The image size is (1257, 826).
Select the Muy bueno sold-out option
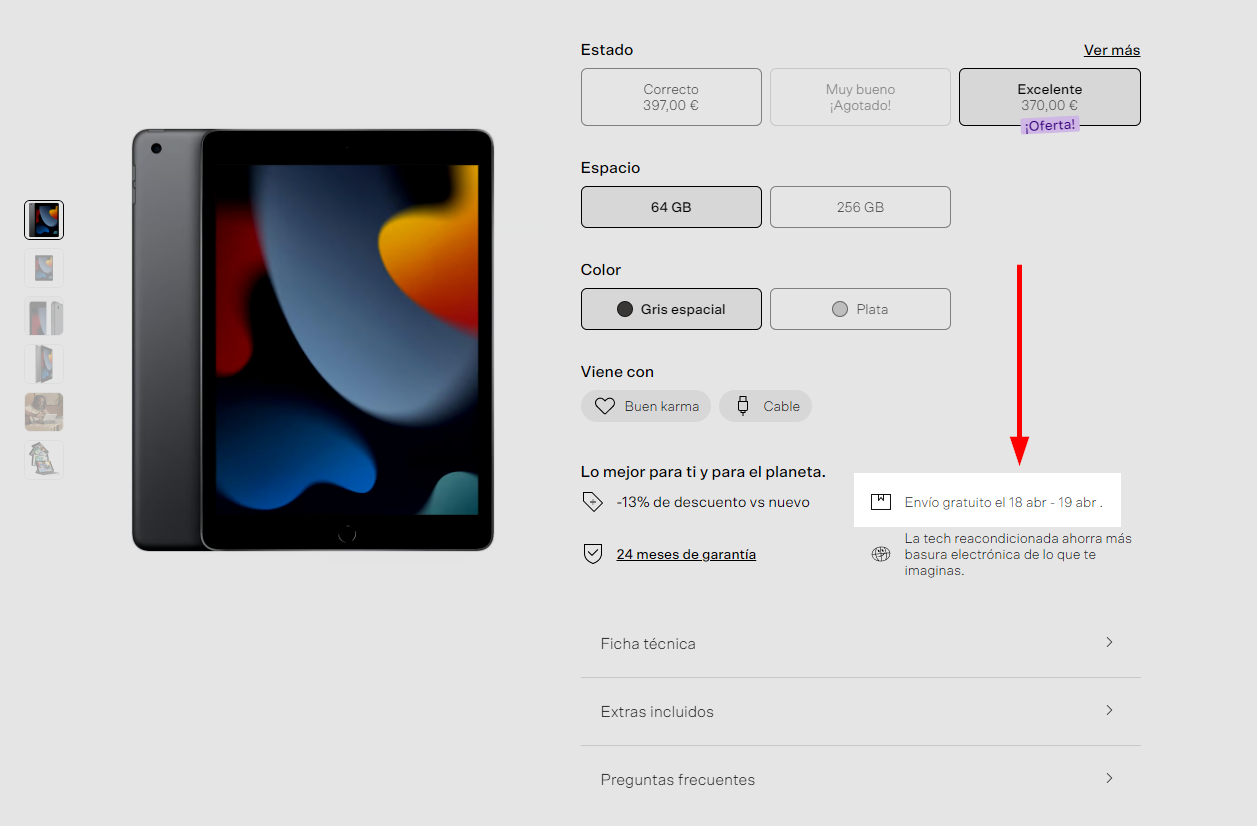860,97
